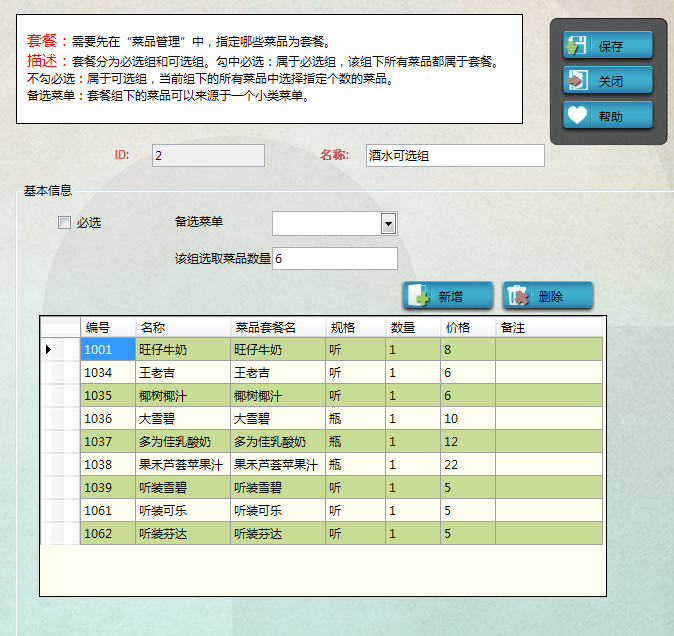Click the 该组选取菜品数量 input field

[335, 258]
